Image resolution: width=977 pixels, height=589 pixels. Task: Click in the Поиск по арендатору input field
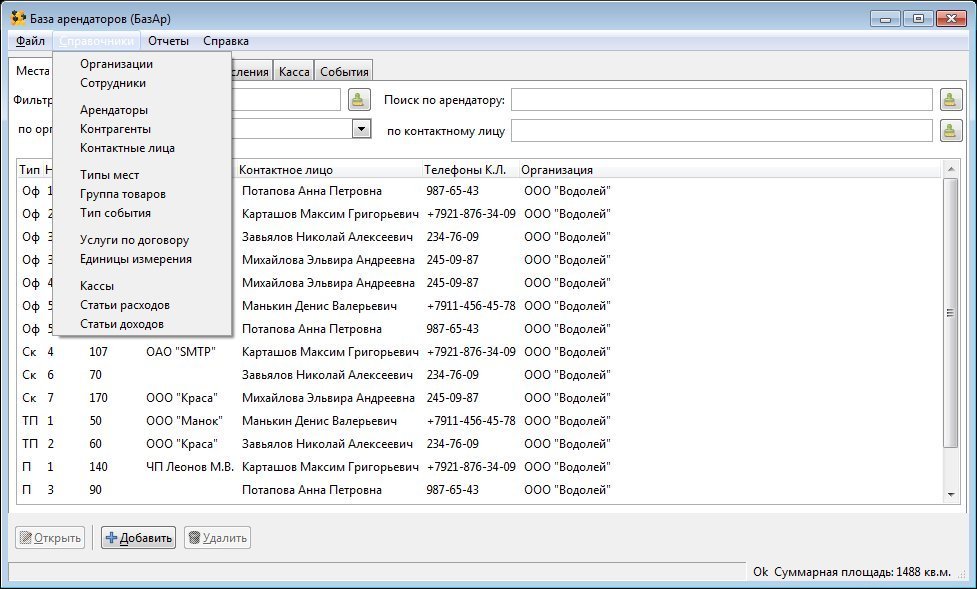coord(722,100)
